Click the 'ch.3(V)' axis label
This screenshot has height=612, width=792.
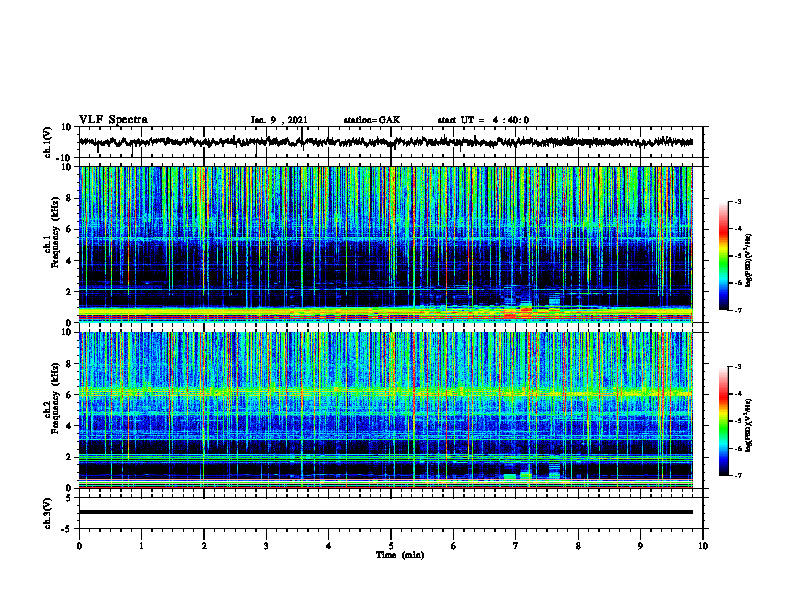tap(48, 513)
